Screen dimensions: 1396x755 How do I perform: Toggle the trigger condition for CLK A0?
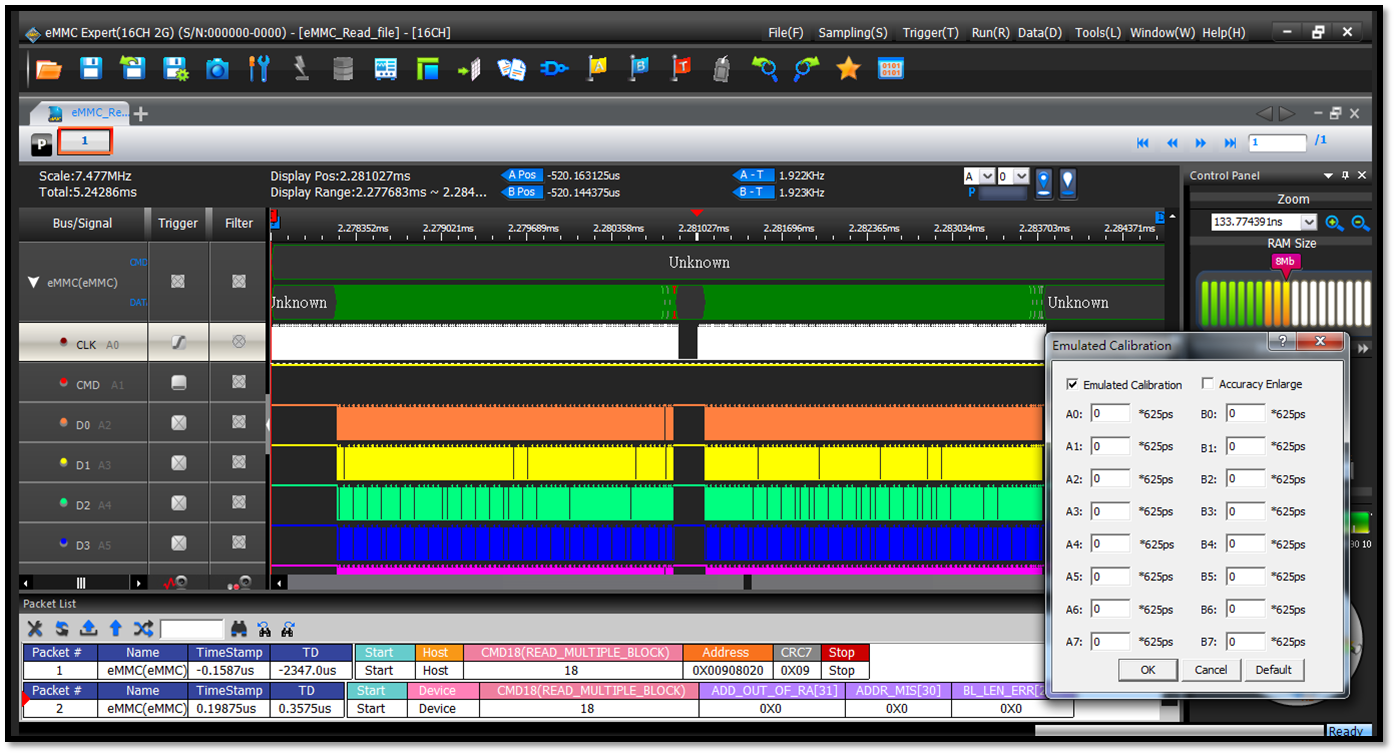pos(179,342)
